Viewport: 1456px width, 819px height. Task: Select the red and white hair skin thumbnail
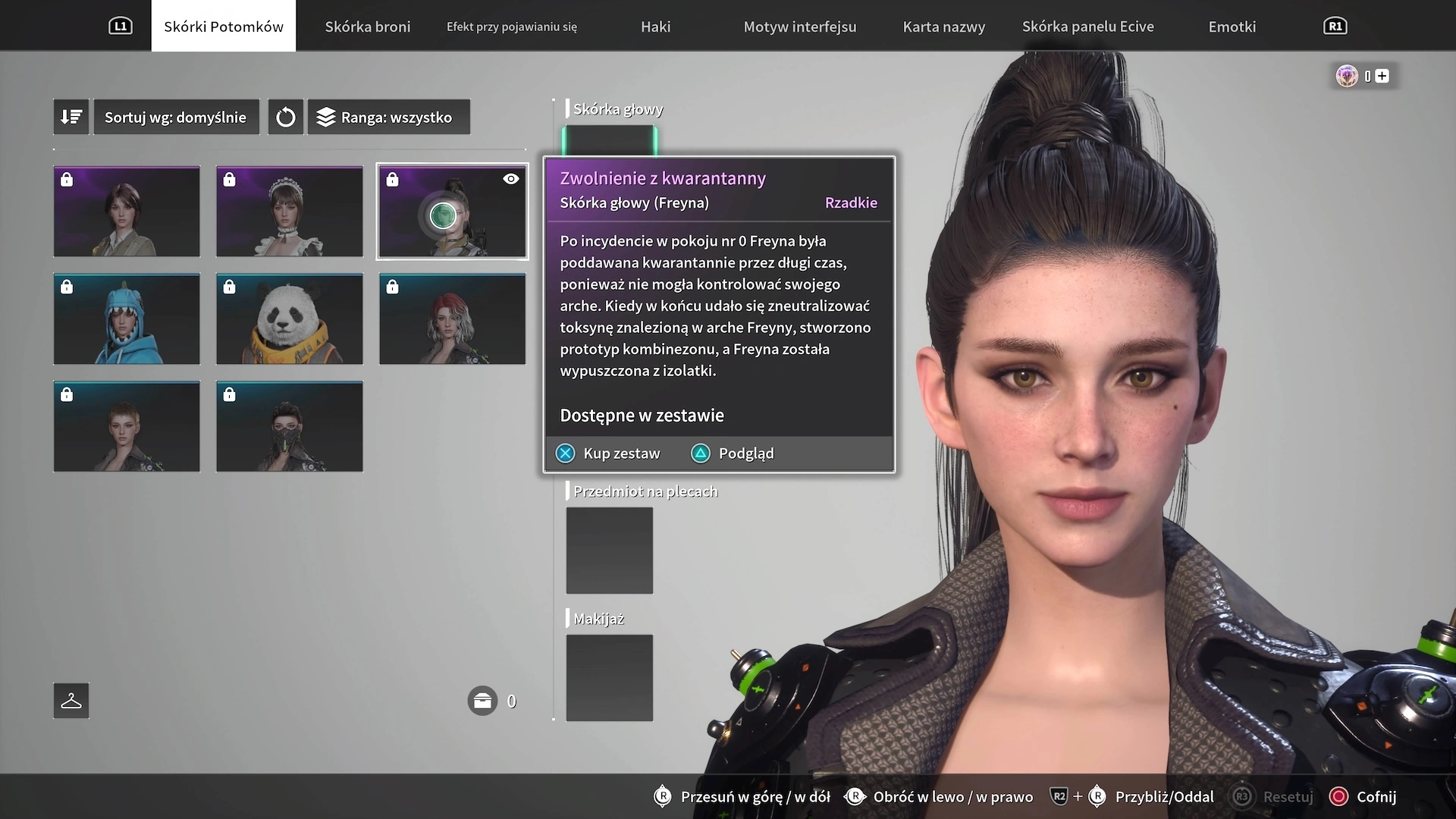[x=453, y=319]
